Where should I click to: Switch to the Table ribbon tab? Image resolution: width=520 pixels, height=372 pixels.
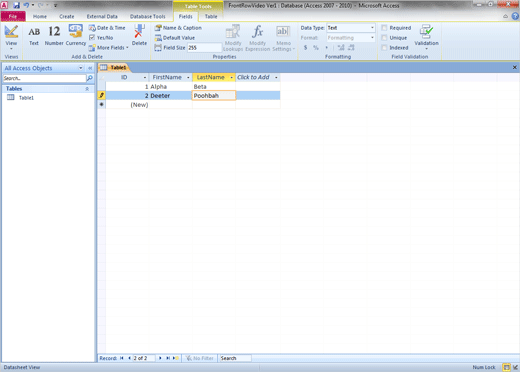tap(211, 16)
